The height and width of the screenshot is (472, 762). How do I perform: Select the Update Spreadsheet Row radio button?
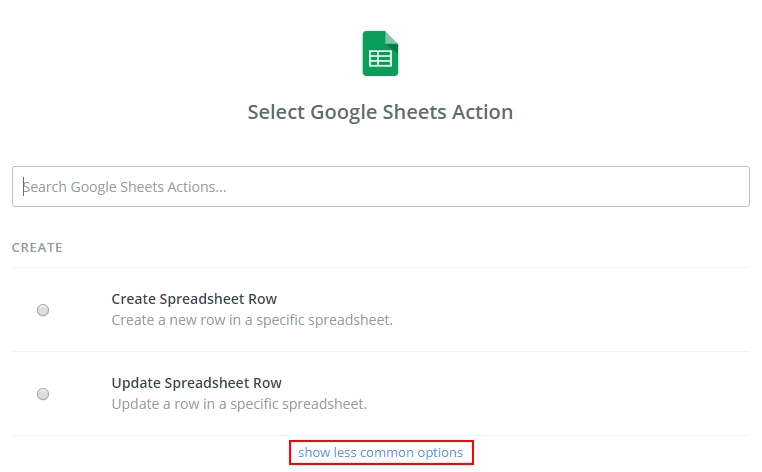click(43, 394)
